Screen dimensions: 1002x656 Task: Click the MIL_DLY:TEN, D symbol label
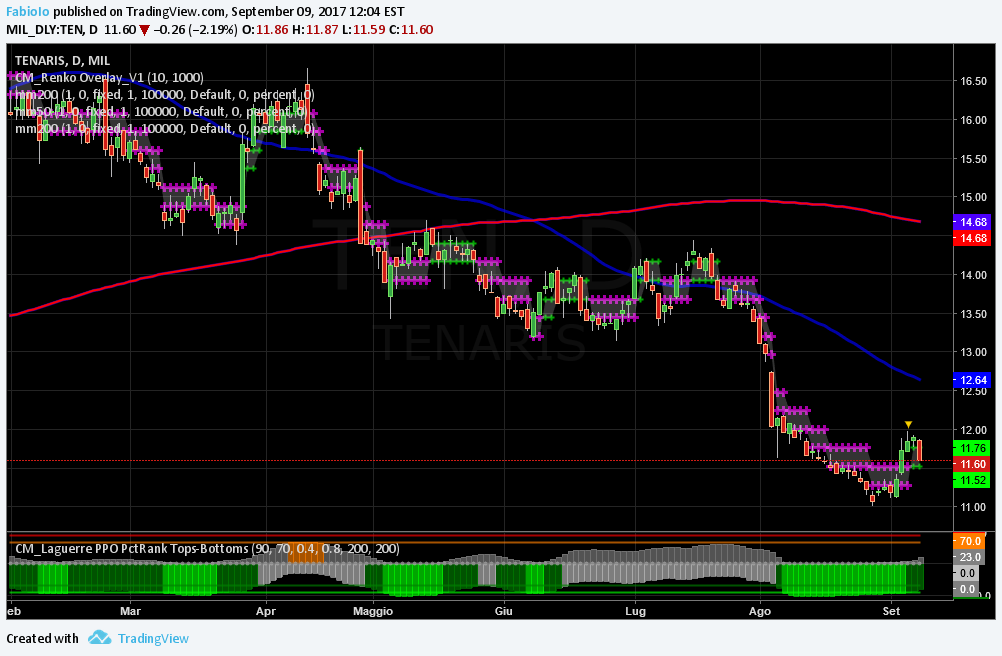52,30
